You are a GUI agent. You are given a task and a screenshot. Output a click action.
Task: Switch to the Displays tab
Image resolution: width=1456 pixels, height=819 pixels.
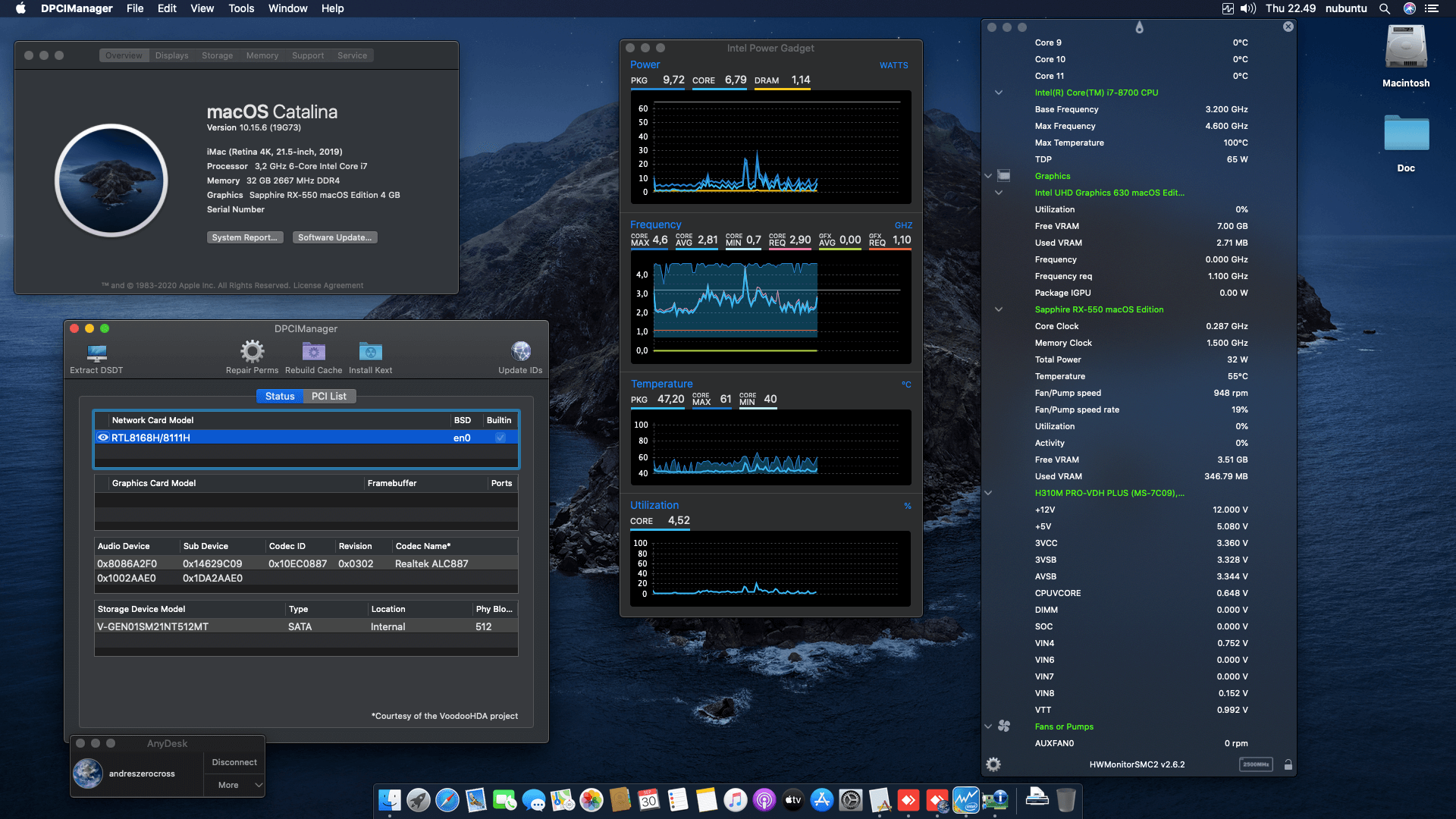[171, 55]
